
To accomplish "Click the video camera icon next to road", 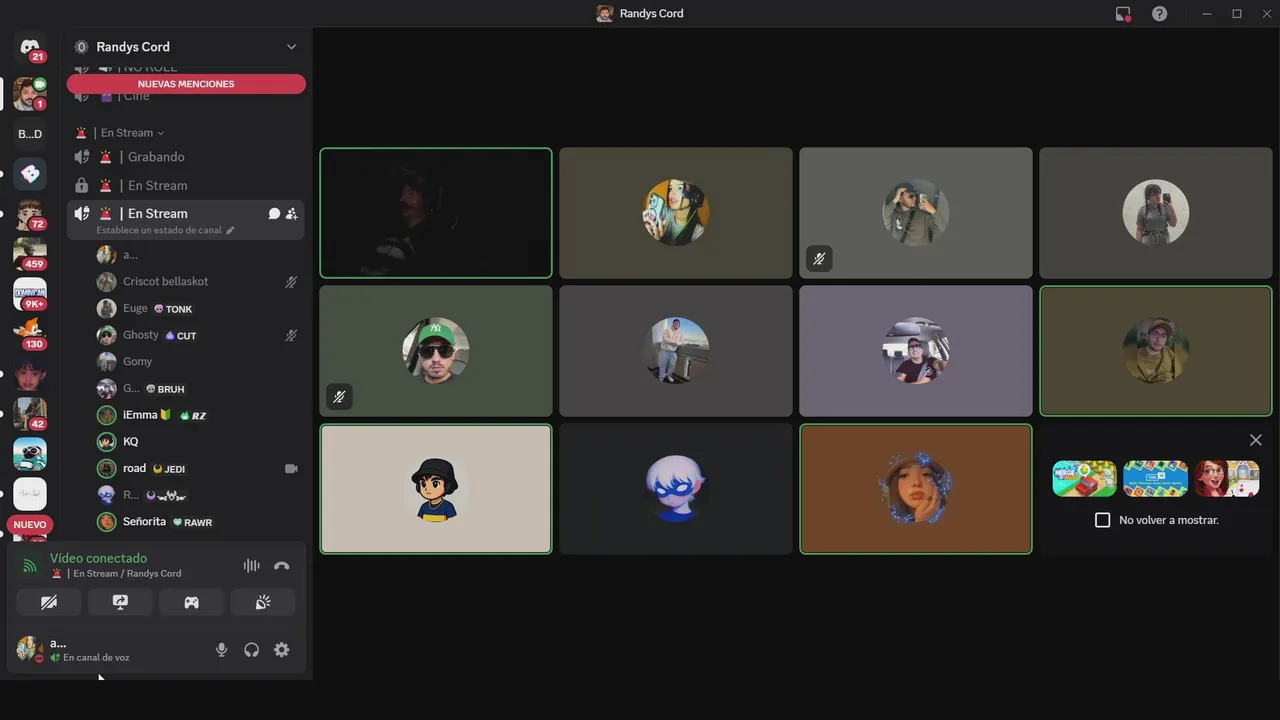I will [291, 468].
